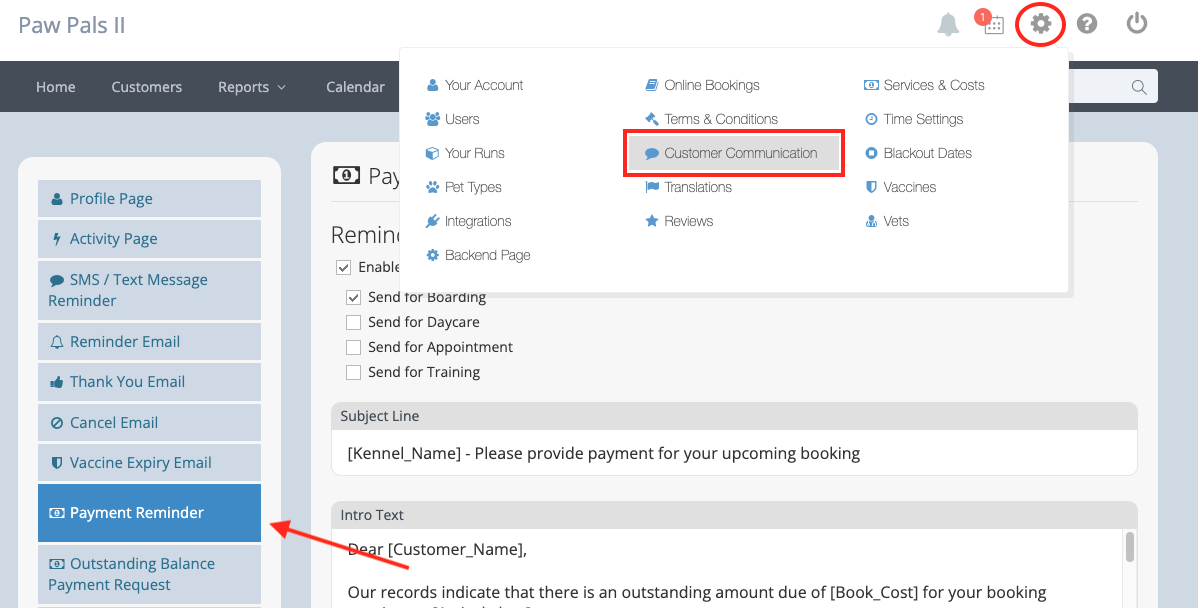This screenshot has width=1198, height=608.
Task: Toggle the Enable reminder checkbox
Action: pos(343,267)
